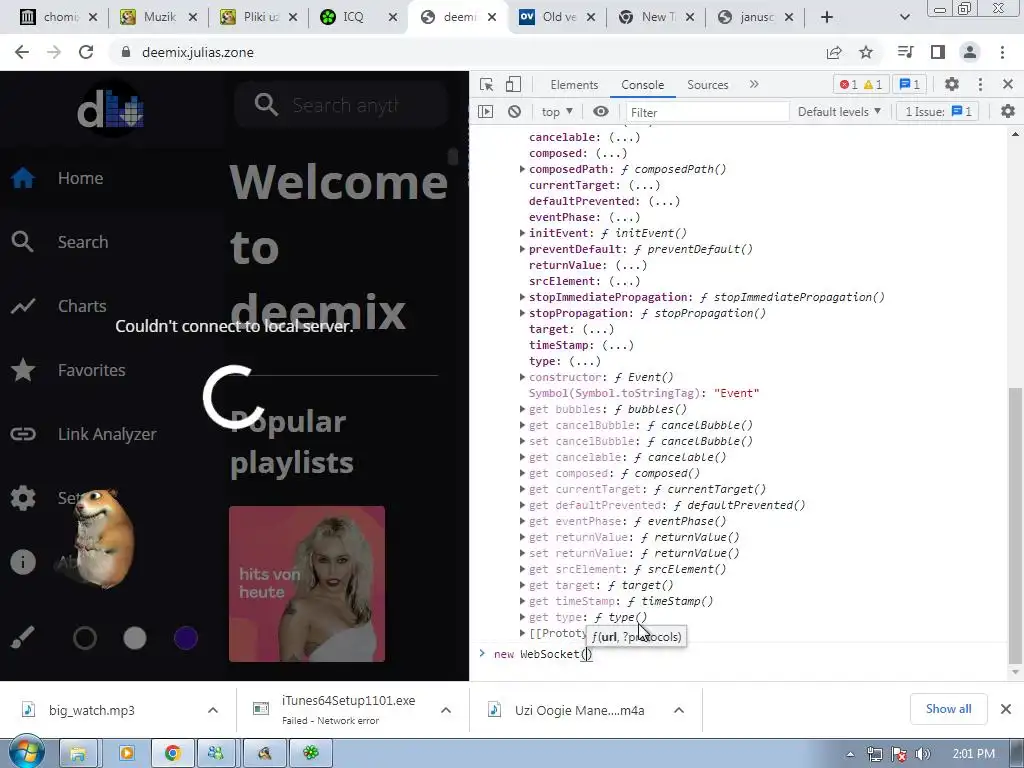Go back with the browser back arrow

[22, 52]
